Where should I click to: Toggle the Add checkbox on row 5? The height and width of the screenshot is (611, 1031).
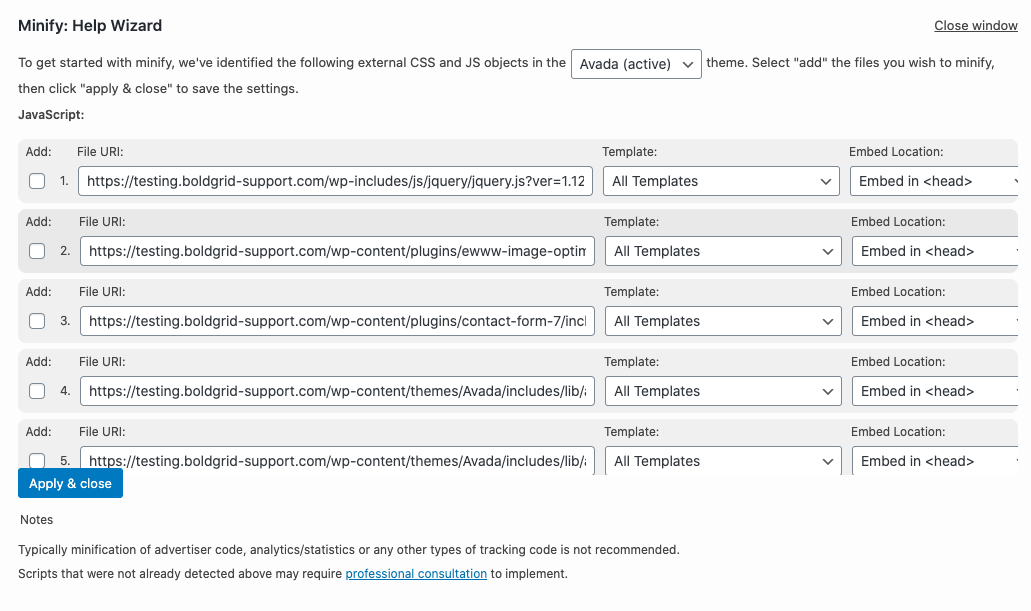[37, 461]
